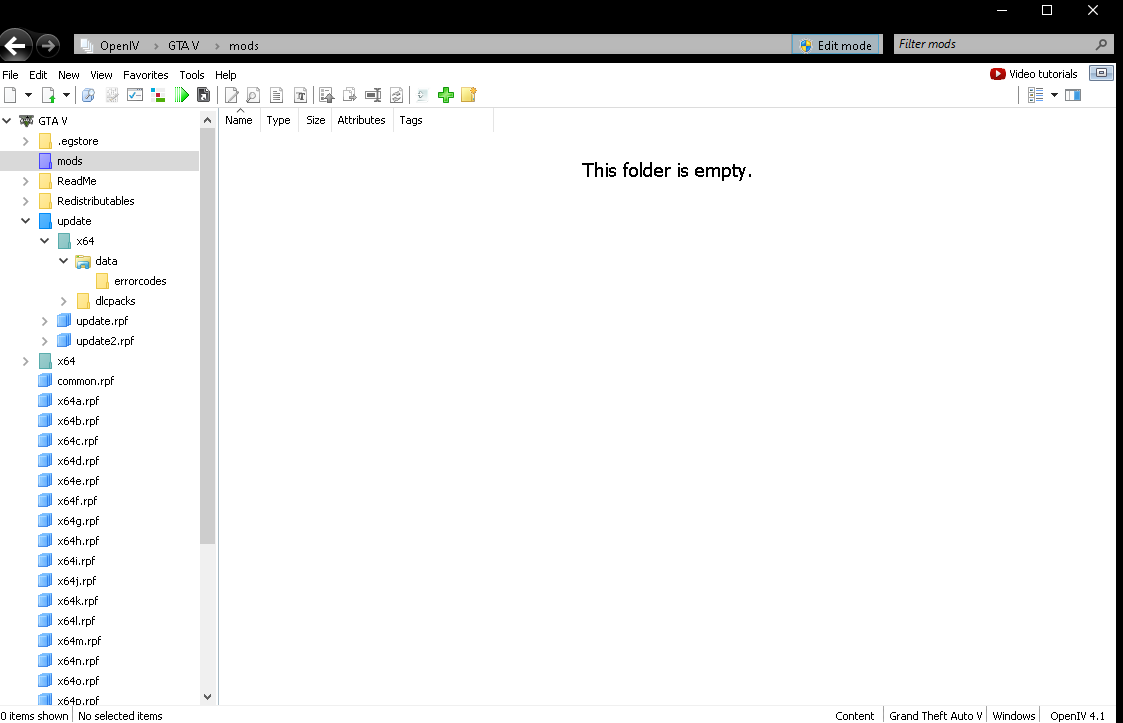
Task: Click the greyed-out grid pencil toolbar icon
Action: tap(112, 95)
